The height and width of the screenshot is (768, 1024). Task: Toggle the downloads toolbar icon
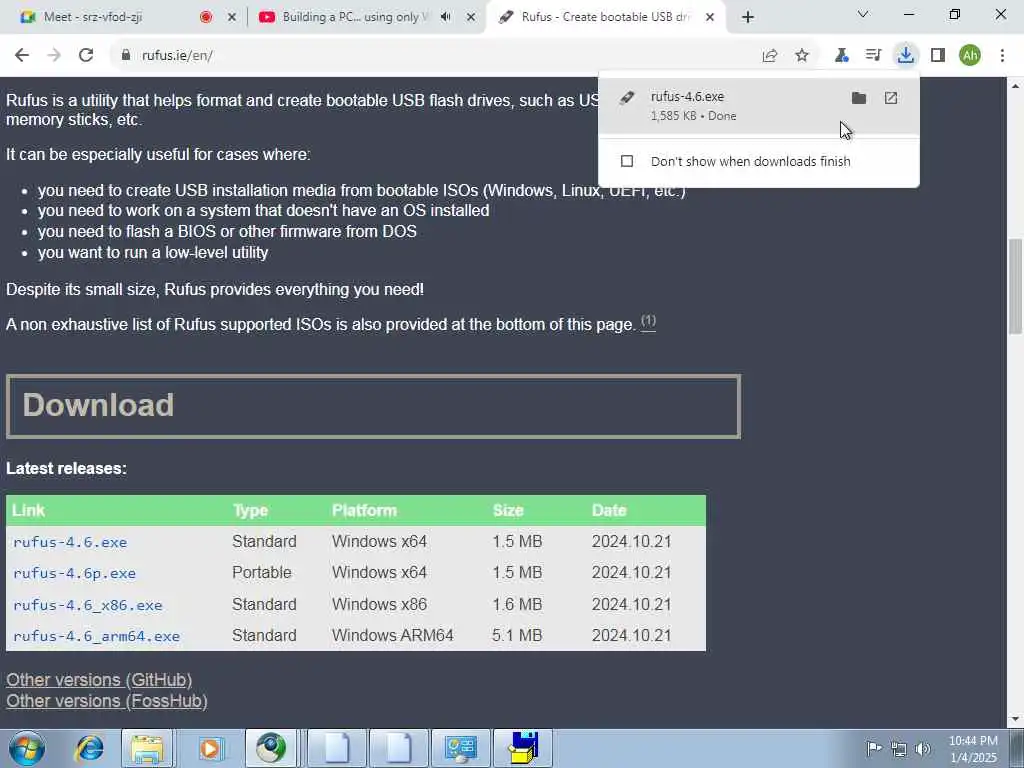pos(905,56)
